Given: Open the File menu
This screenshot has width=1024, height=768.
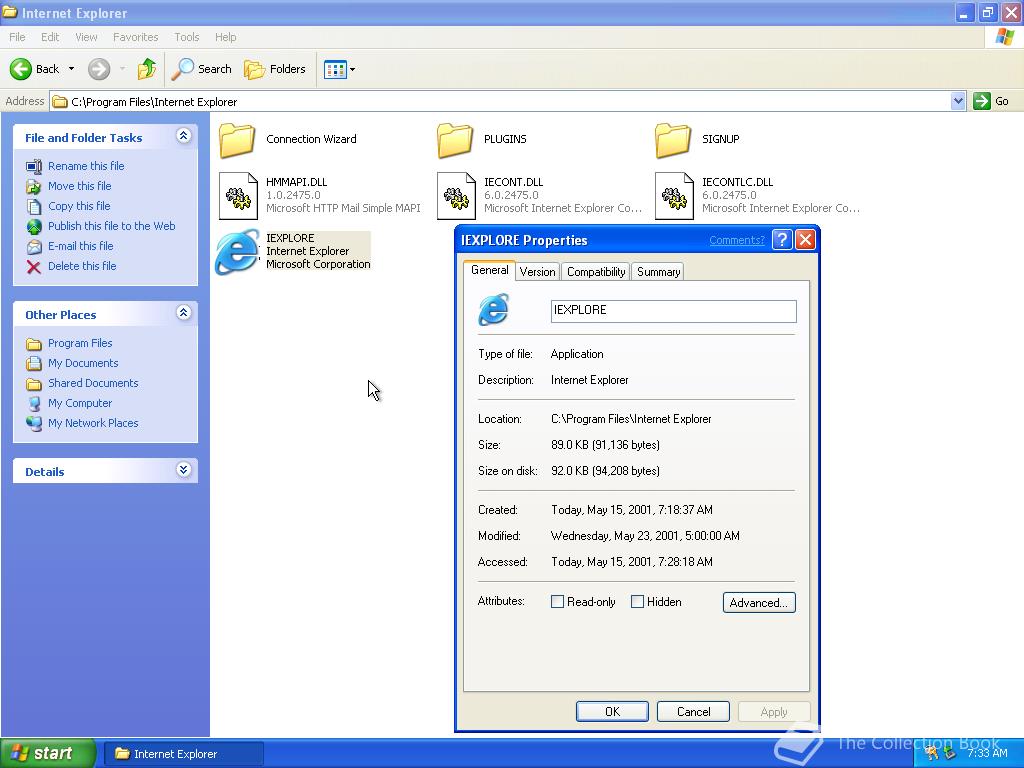Looking at the screenshot, I should 17,37.
